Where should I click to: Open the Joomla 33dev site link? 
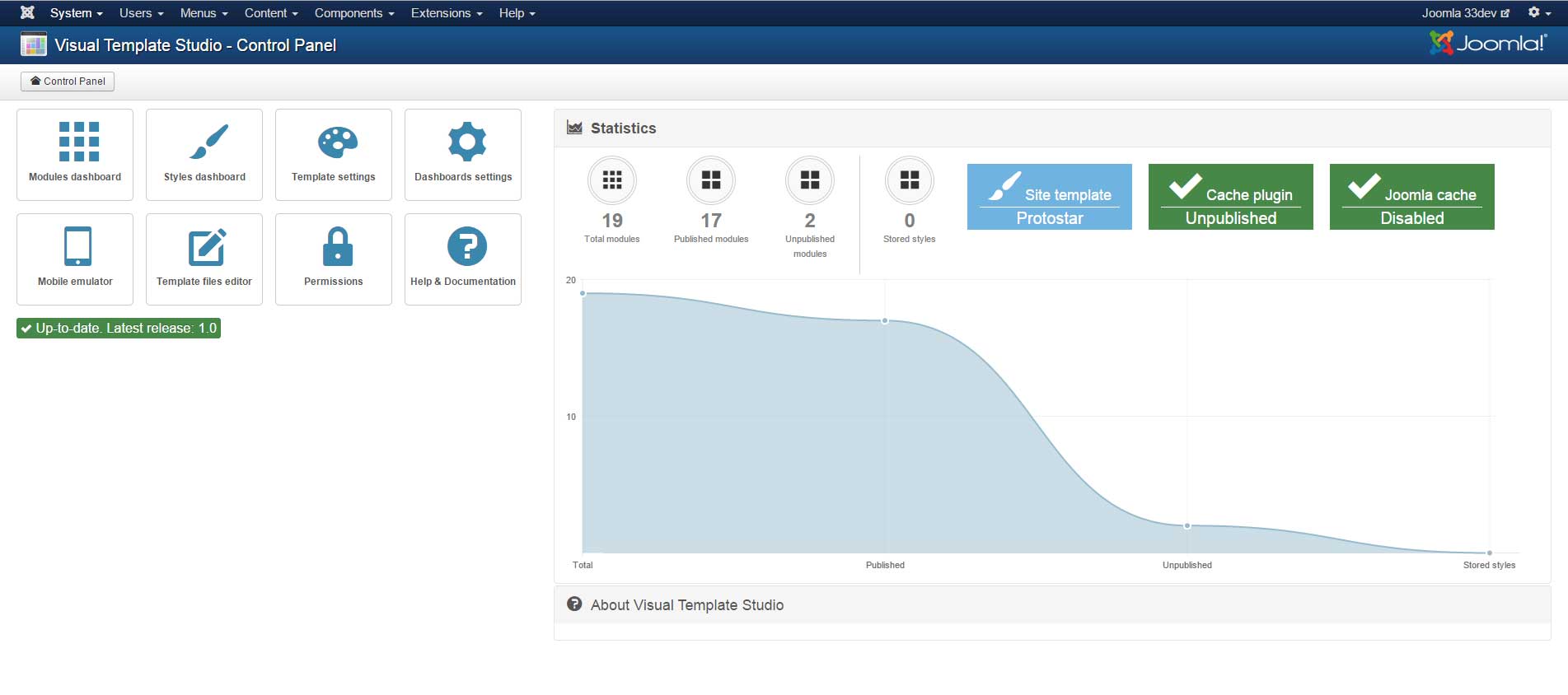coord(1466,13)
